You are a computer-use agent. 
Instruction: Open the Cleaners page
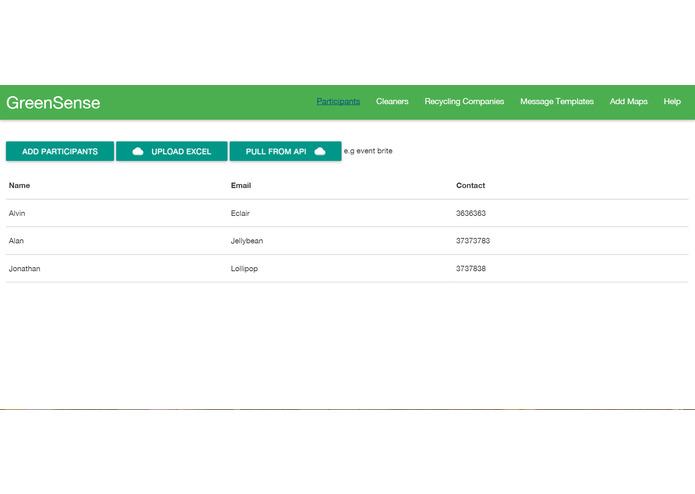[392, 101]
